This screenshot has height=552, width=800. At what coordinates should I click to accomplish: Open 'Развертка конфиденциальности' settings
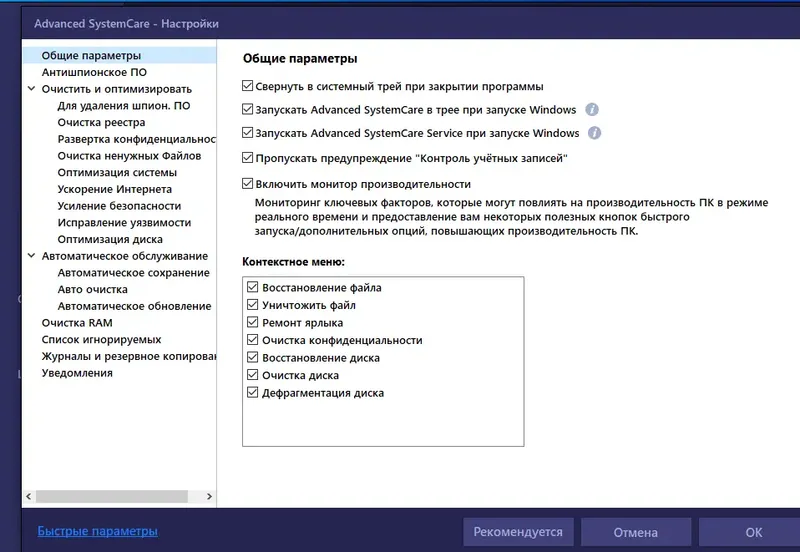click(x=136, y=139)
